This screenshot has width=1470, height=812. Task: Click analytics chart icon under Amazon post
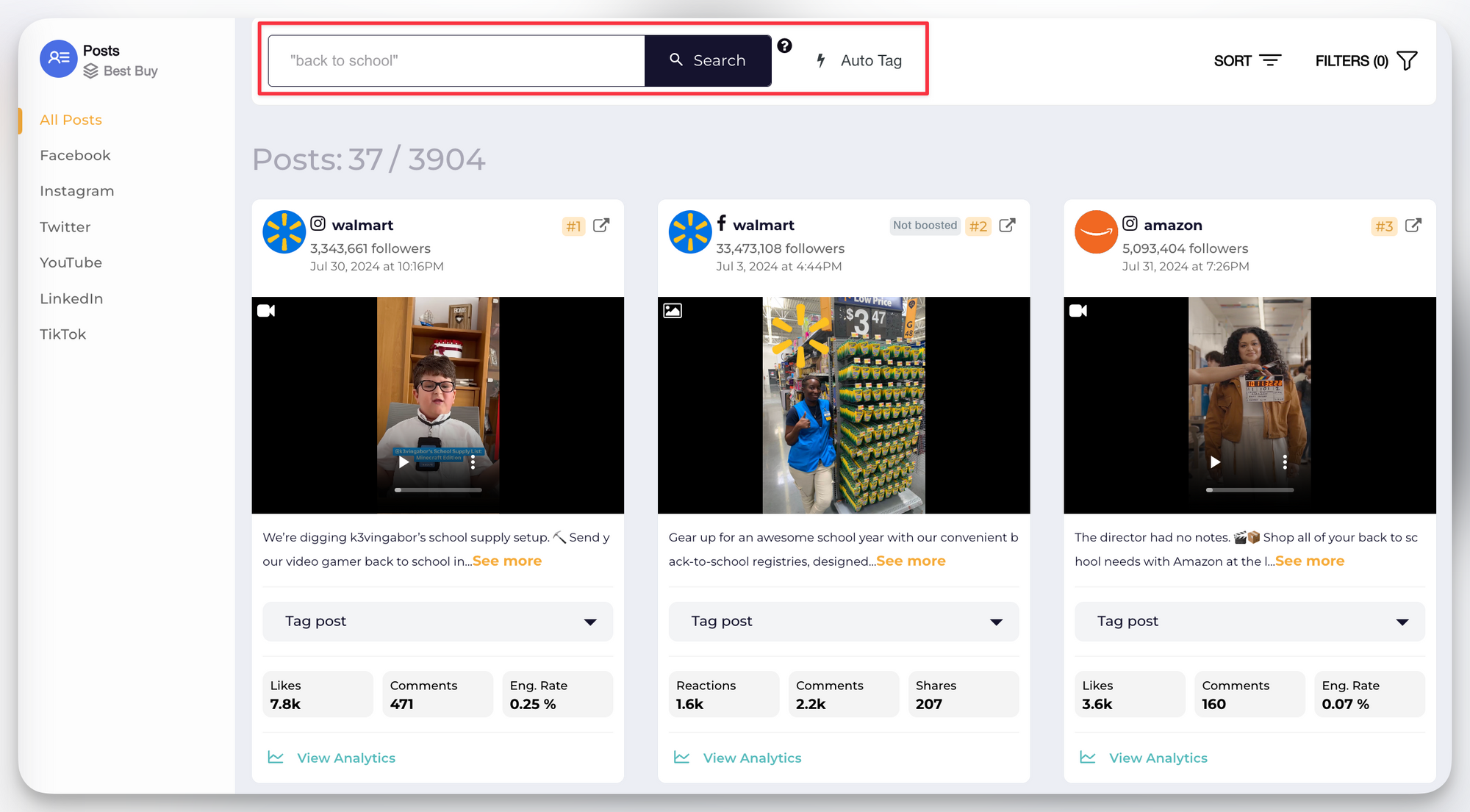click(1088, 757)
